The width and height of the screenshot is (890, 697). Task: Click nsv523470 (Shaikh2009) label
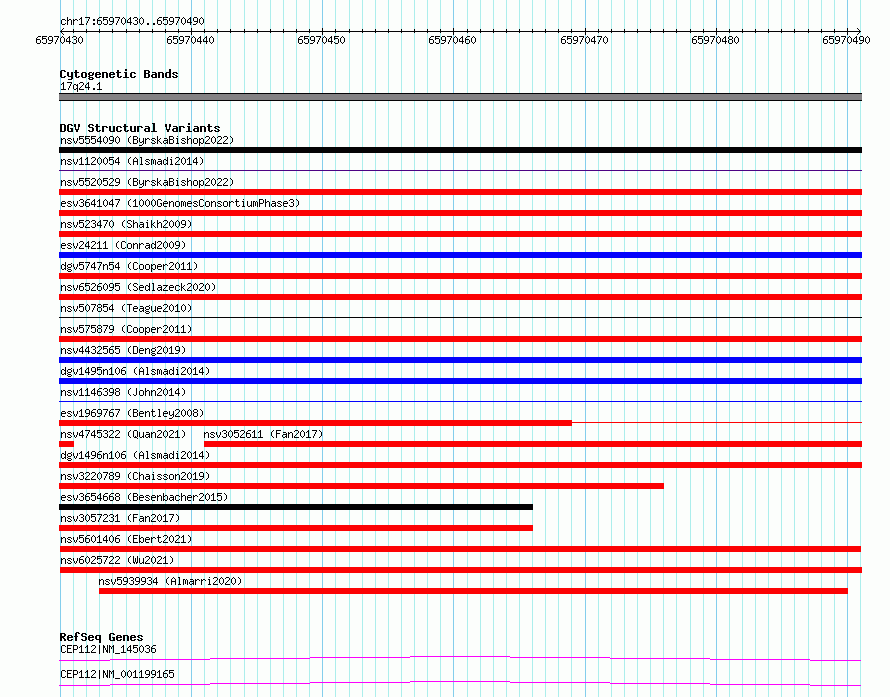coord(126,224)
